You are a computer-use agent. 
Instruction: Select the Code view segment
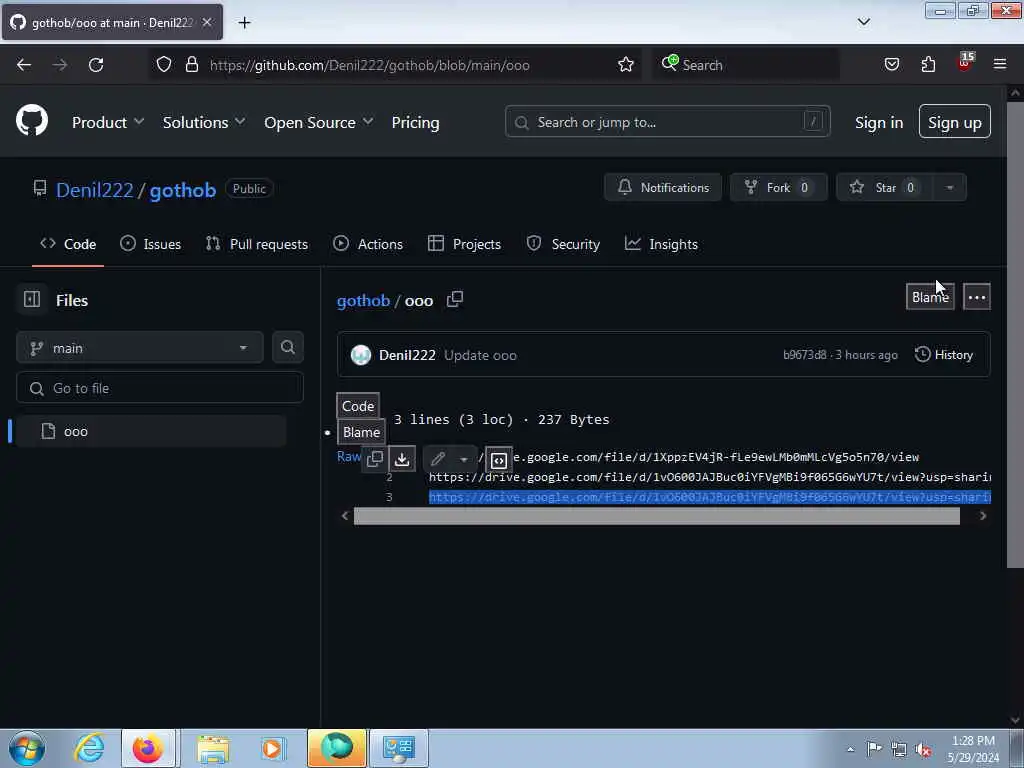click(x=358, y=406)
